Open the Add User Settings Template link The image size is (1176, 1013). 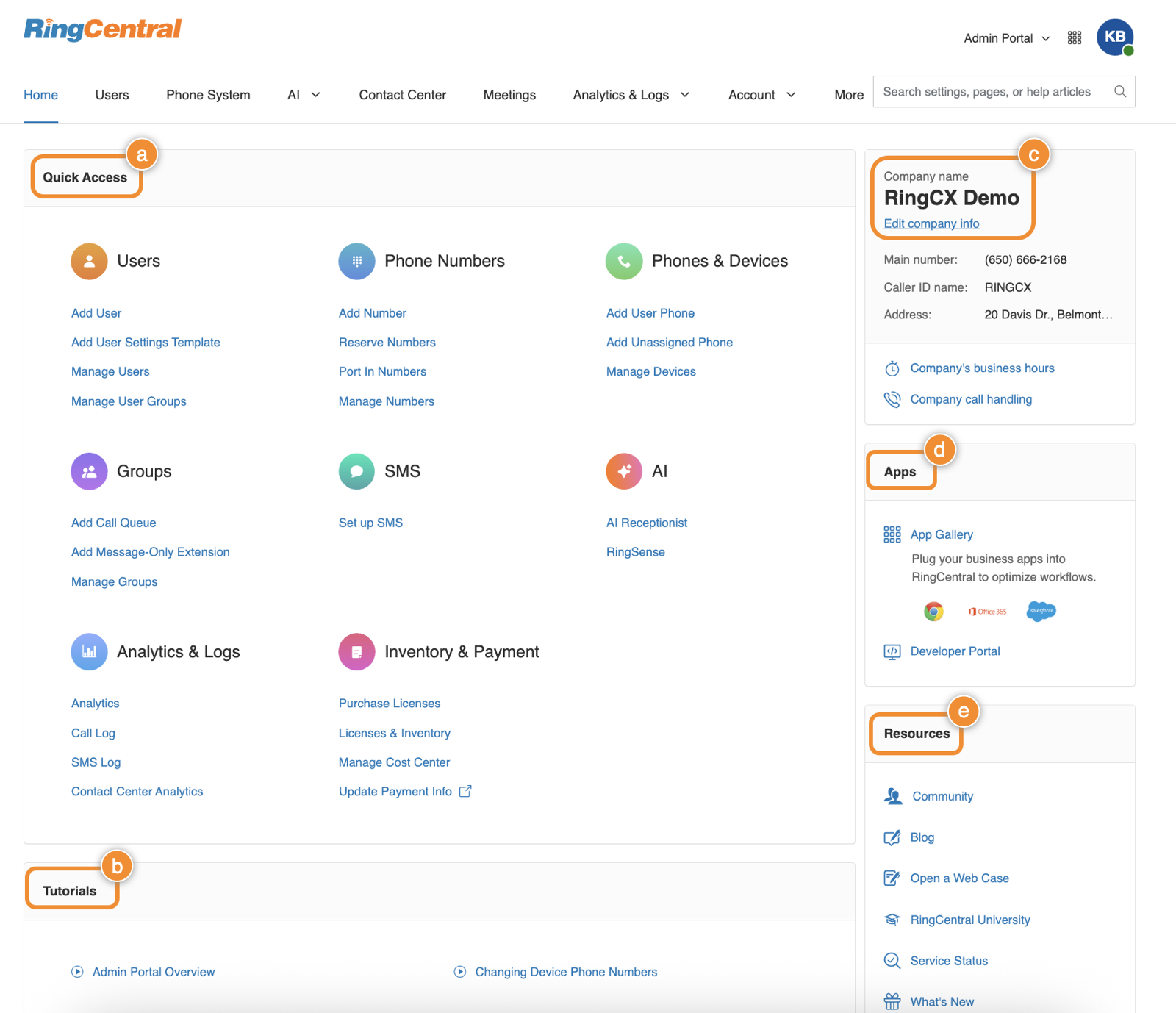point(146,343)
